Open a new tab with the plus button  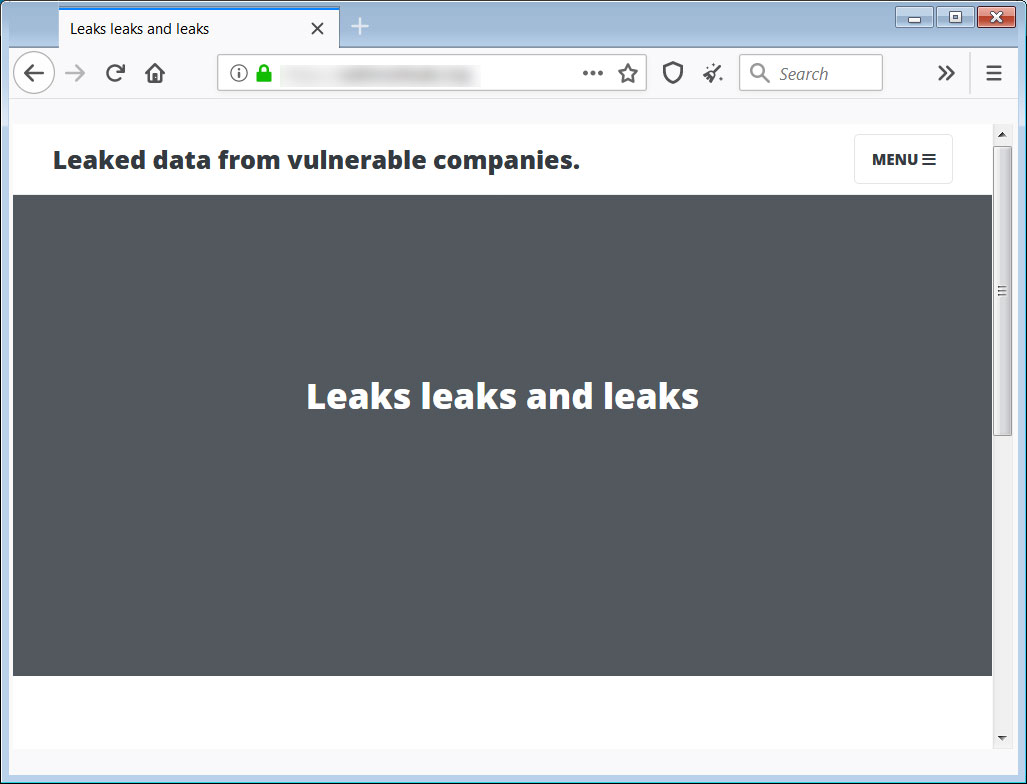pyautogui.click(x=360, y=26)
